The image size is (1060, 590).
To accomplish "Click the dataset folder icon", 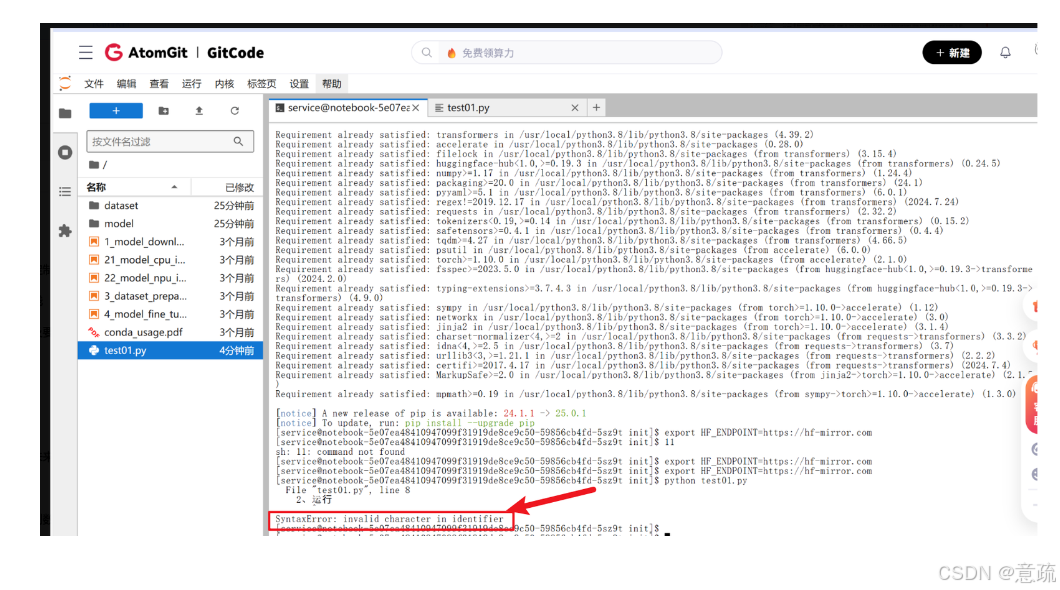I will point(94,205).
